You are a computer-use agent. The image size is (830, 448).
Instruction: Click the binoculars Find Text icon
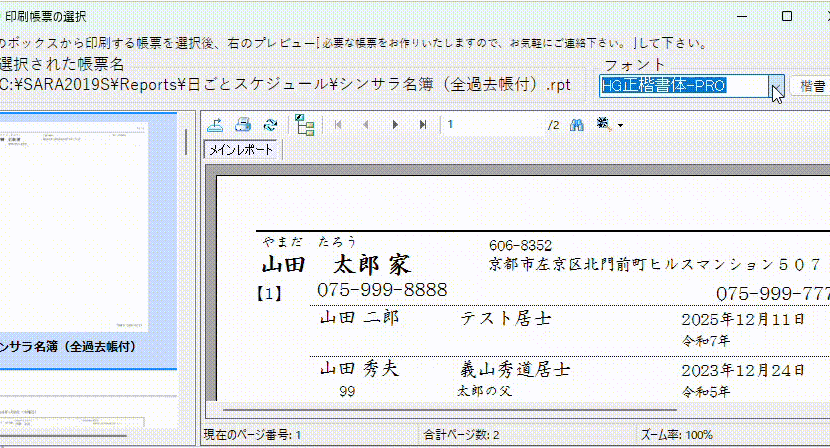click(576, 125)
